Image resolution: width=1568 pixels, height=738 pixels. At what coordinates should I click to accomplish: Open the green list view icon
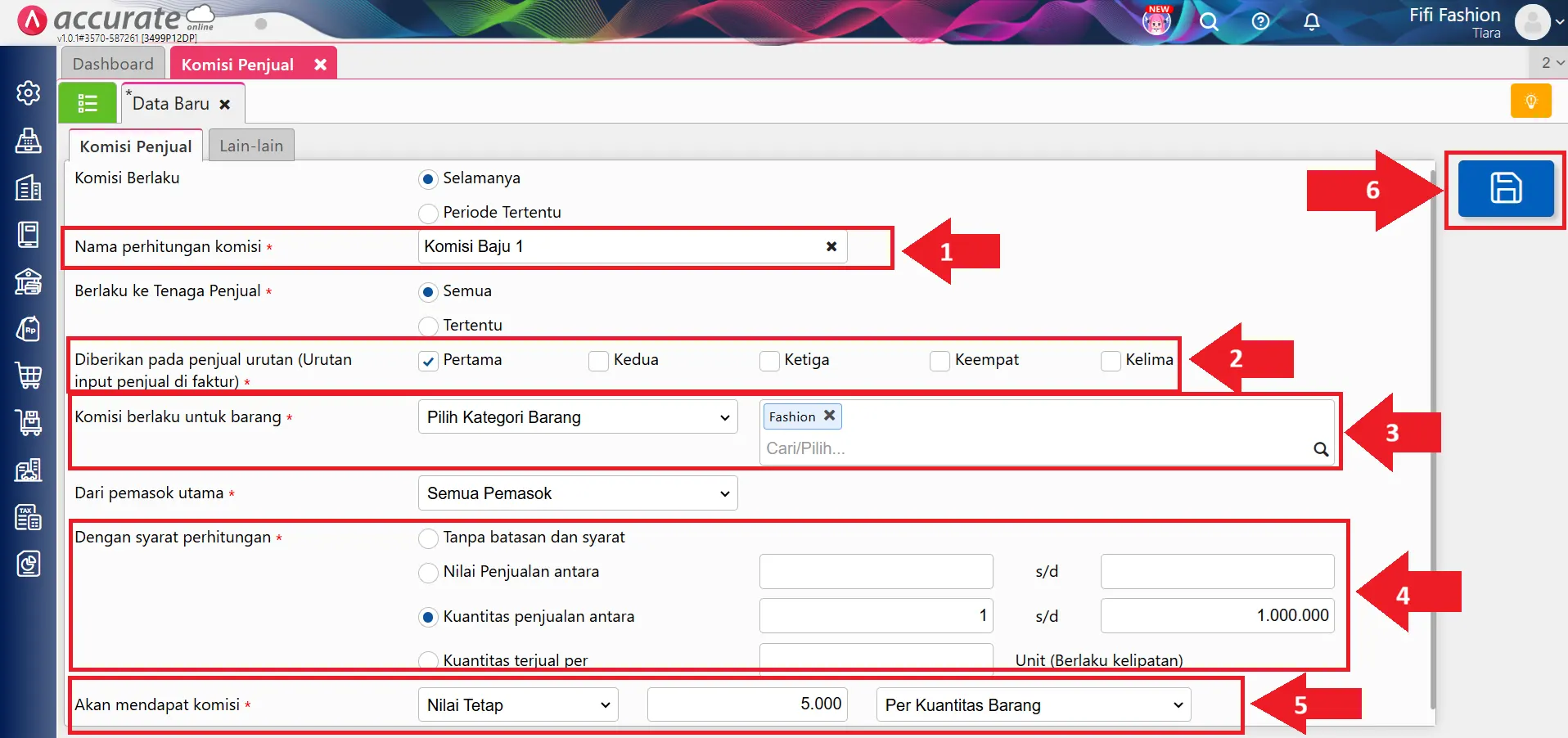coord(88,103)
